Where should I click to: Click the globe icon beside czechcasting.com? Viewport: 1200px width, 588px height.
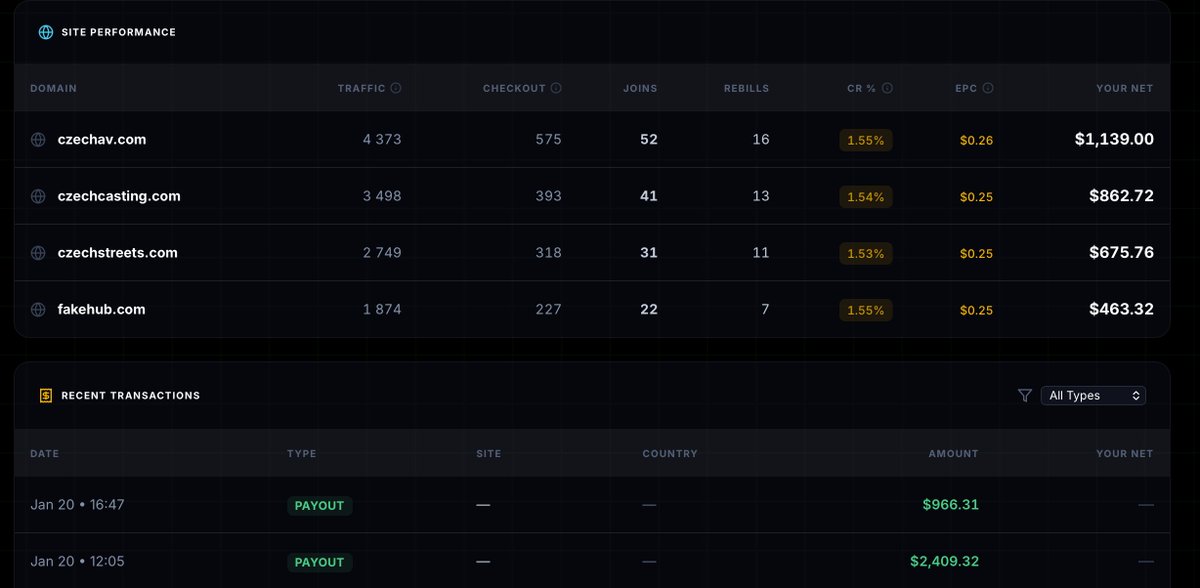click(38, 197)
